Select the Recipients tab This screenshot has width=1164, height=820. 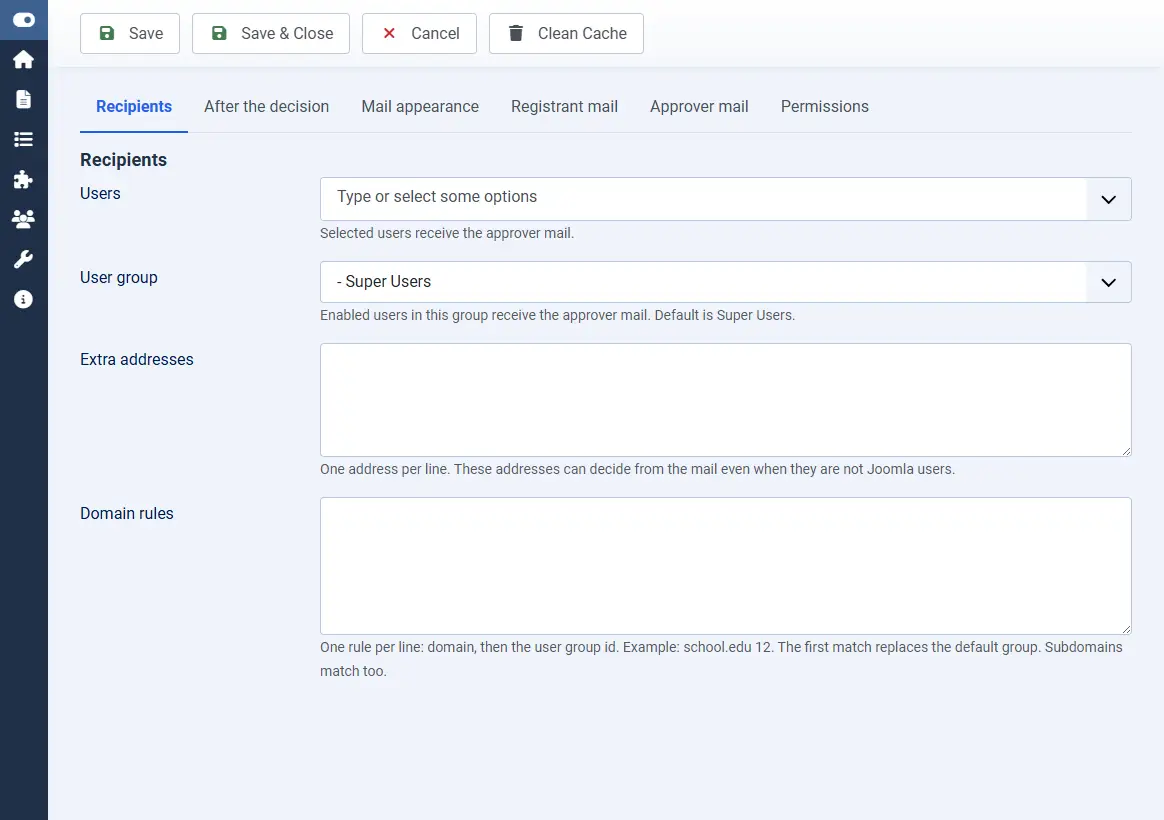(x=134, y=107)
